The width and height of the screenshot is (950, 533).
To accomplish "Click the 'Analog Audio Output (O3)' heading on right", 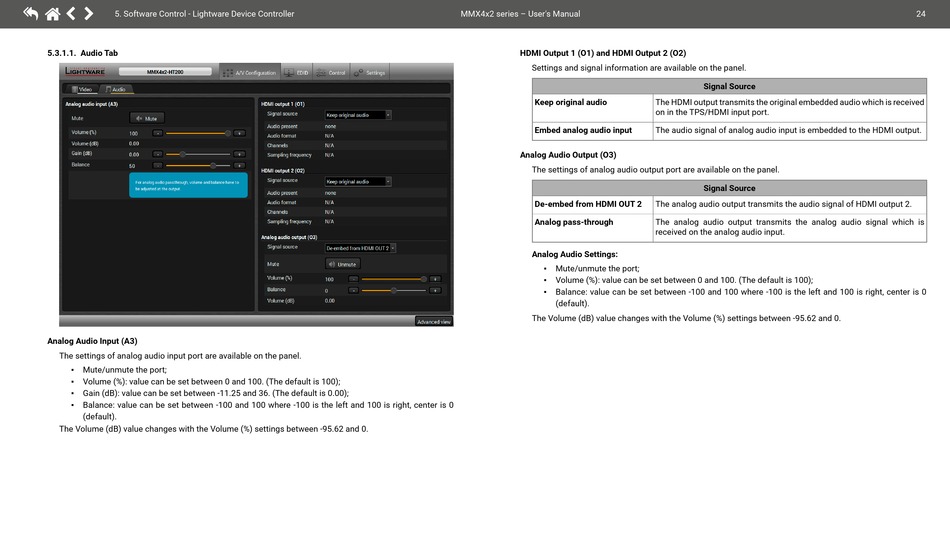I will coord(568,155).
